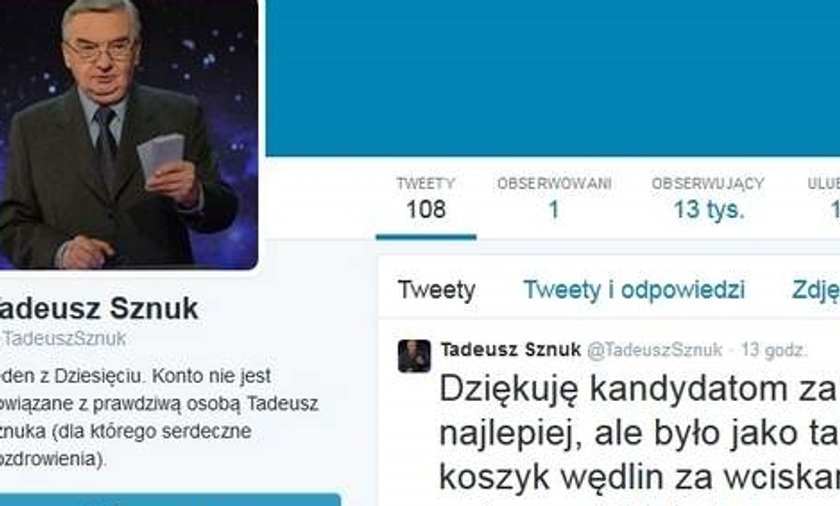This screenshot has width=840, height=506.
Task: Switch to Tweety i odpowiedzi tab
Action: pos(634,290)
